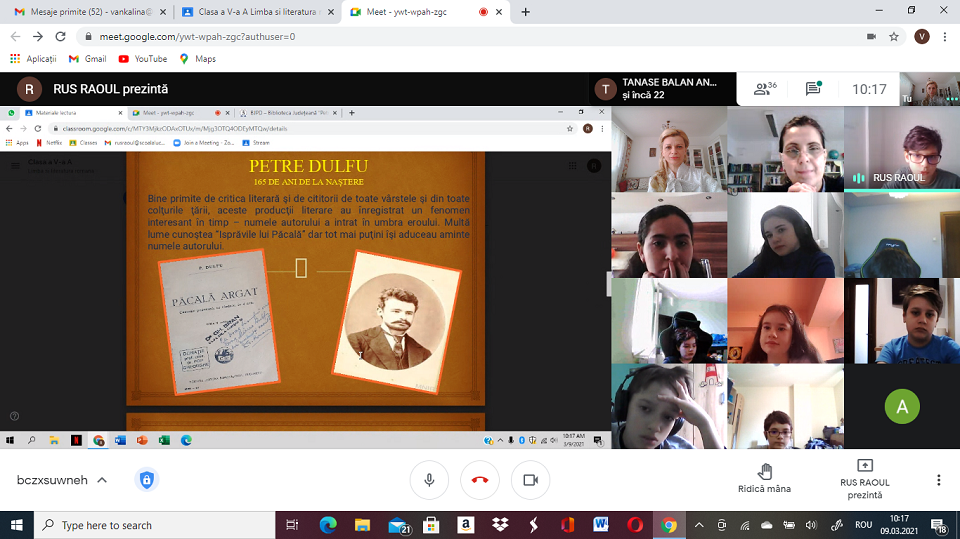Open Meet's three-dot more options menu
Screen dimensions: 960x539
click(938, 480)
